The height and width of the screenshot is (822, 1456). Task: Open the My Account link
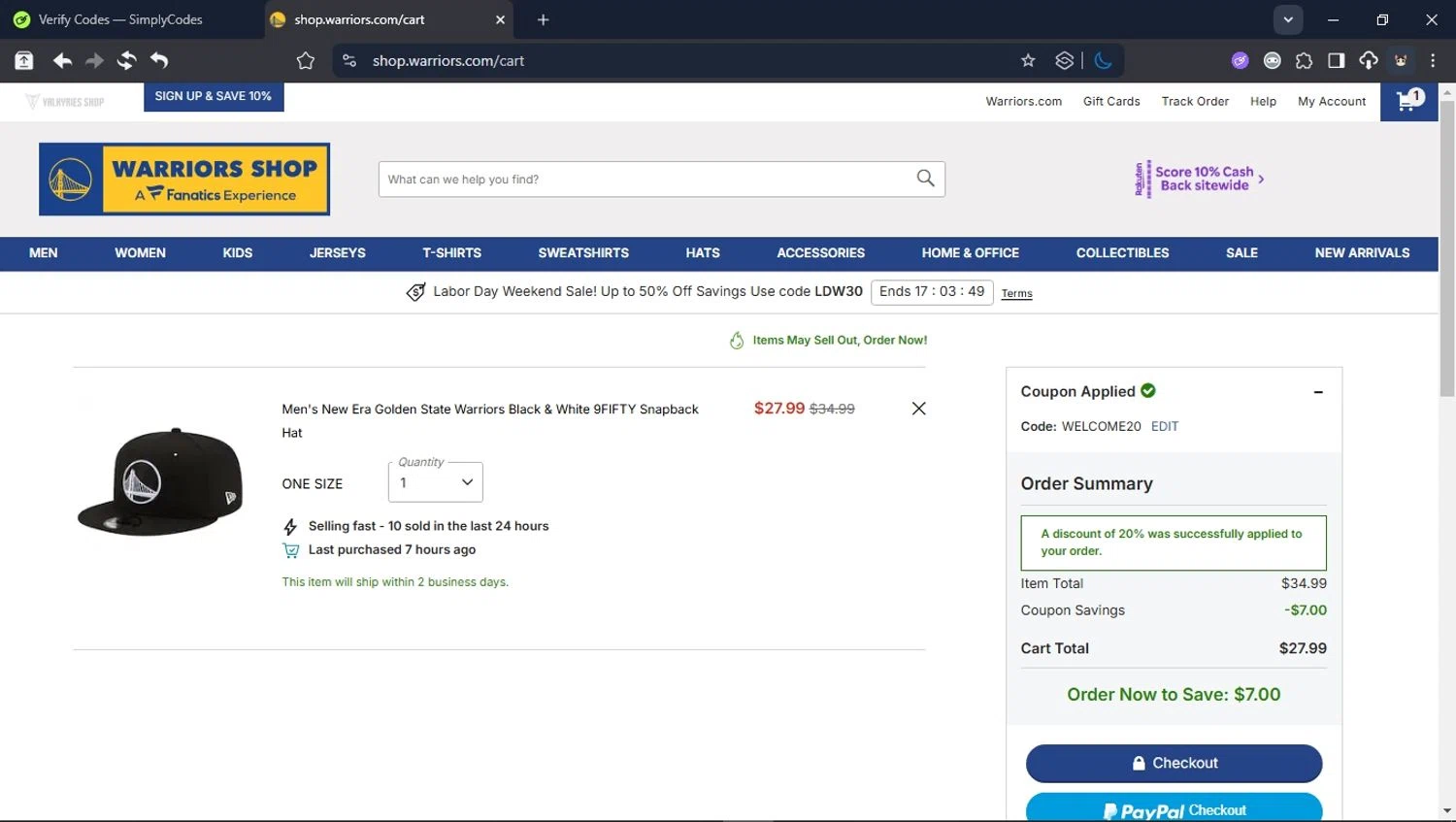pyautogui.click(x=1332, y=102)
